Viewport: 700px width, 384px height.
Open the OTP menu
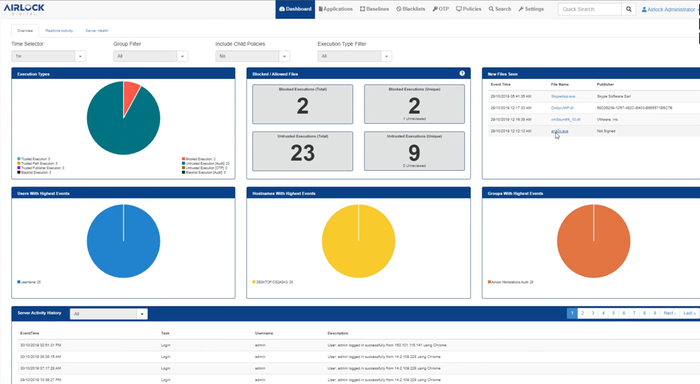tap(441, 9)
